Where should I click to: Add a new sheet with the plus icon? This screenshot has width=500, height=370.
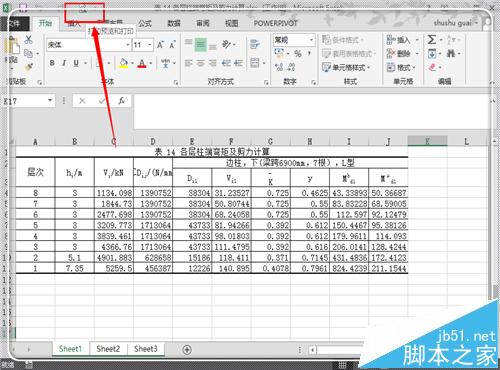coord(187,349)
